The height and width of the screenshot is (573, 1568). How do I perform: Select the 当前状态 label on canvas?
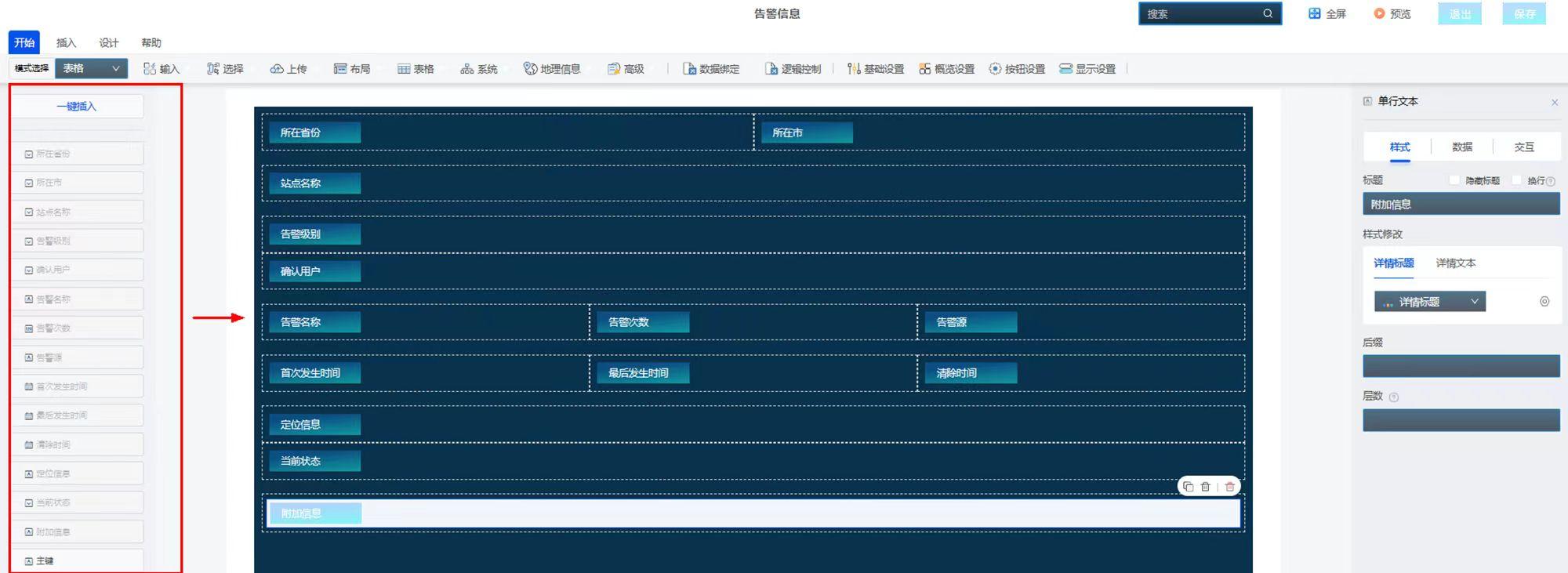click(314, 461)
